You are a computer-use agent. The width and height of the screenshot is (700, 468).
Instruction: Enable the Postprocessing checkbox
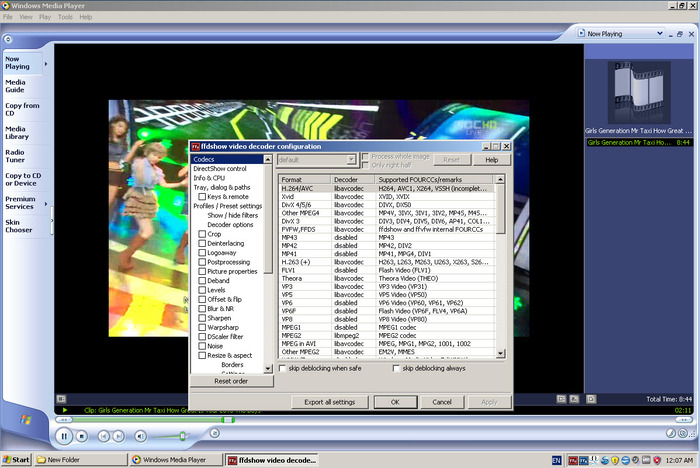[202, 262]
